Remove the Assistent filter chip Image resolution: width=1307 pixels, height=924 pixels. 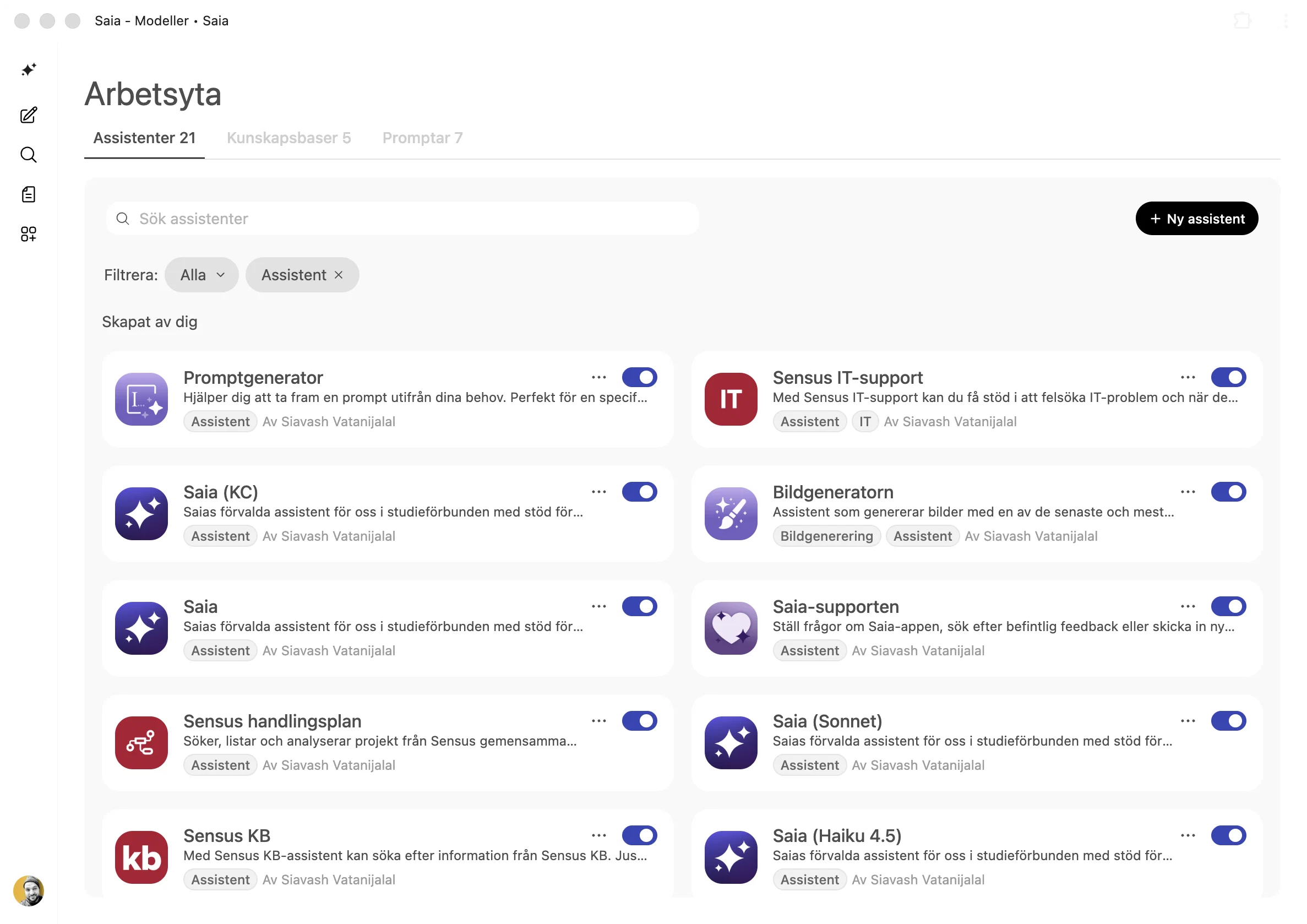(x=339, y=275)
